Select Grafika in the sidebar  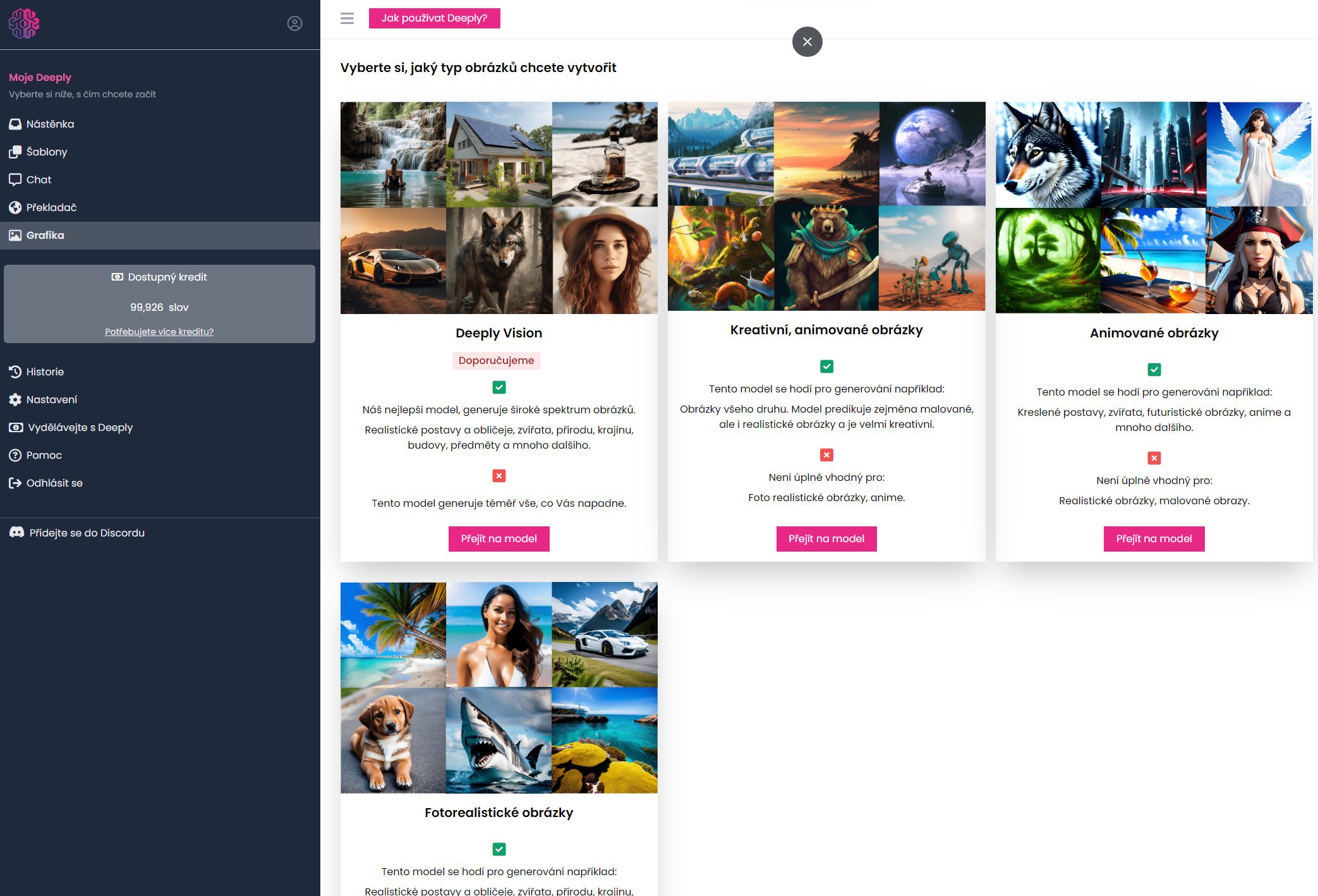(160, 235)
